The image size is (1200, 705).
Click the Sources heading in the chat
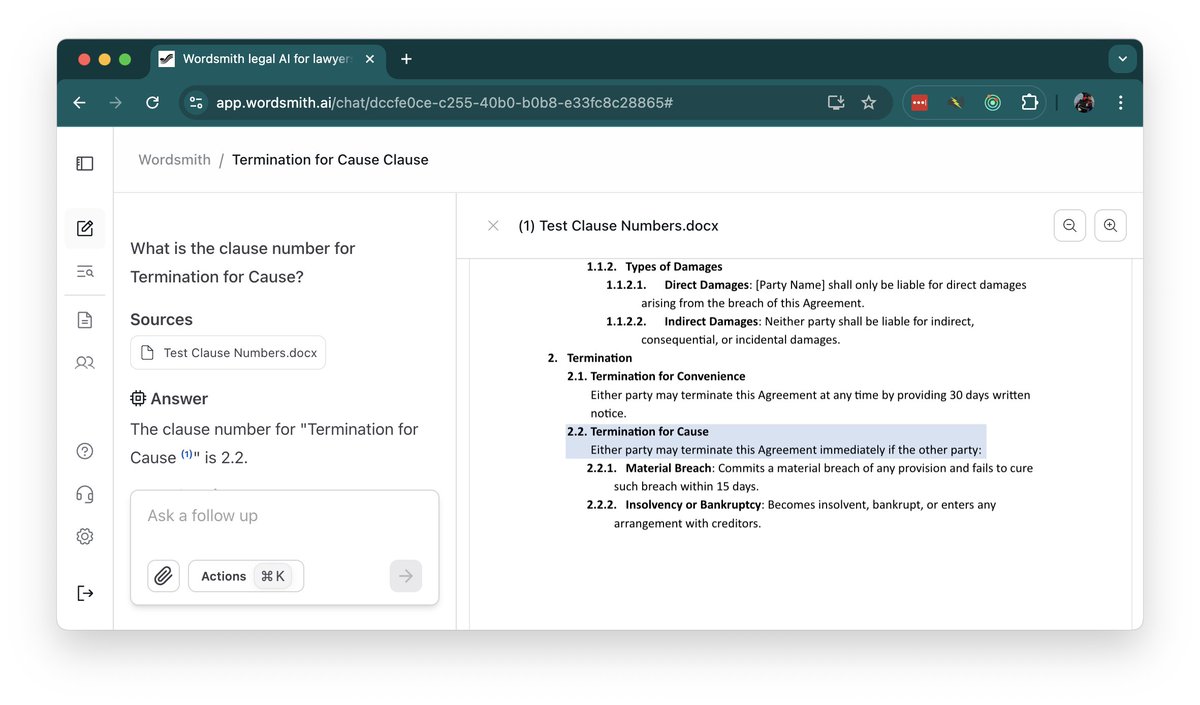click(161, 320)
